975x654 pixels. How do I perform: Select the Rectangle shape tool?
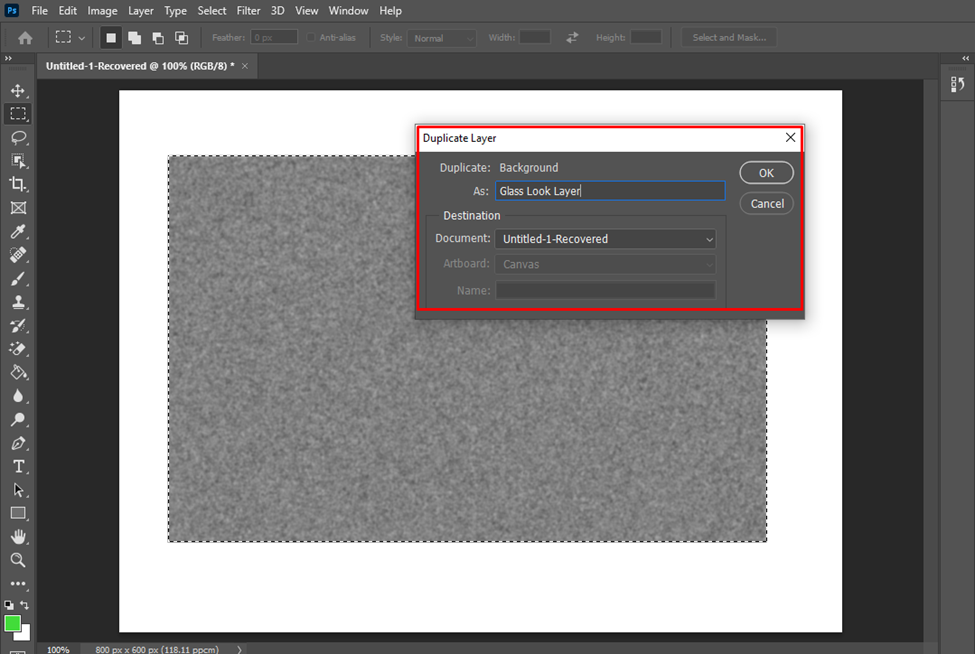click(x=18, y=514)
